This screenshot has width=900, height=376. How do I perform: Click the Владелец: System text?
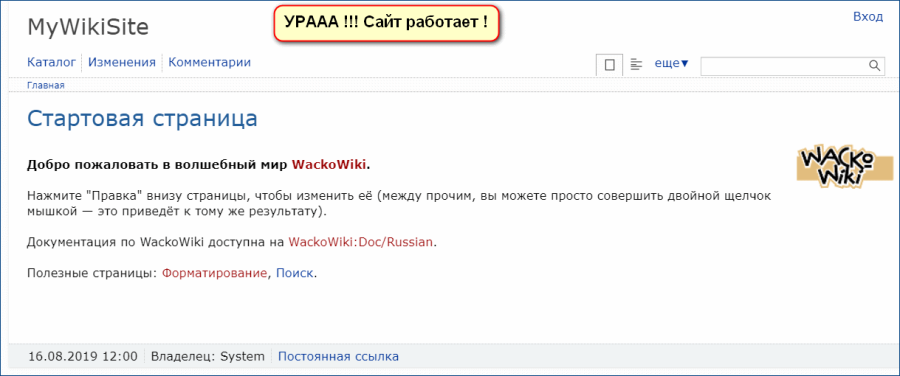click(208, 356)
